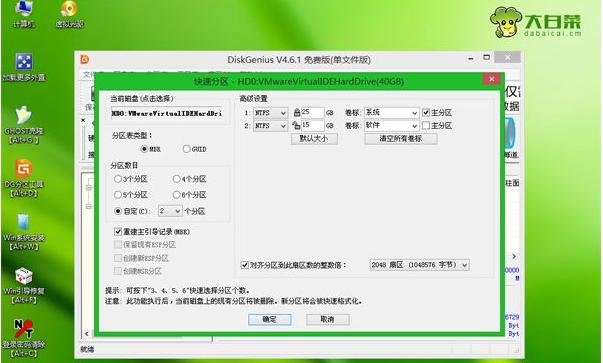Cancel with the 取消 button
The width and height of the screenshot is (603, 363).
(x=328, y=319)
